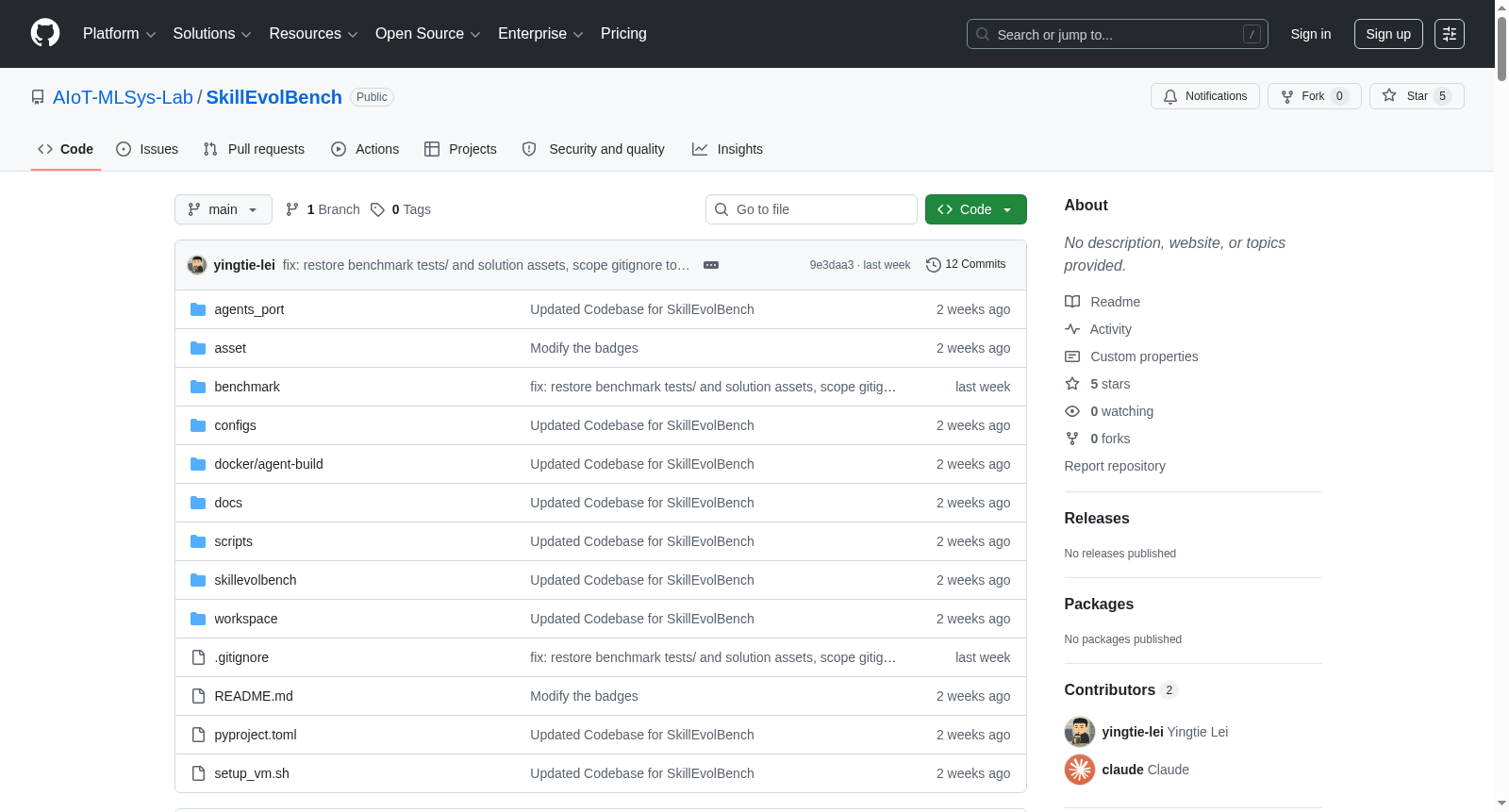Click the Readme book icon in About

pyautogui.click(x=1072, y=302)
